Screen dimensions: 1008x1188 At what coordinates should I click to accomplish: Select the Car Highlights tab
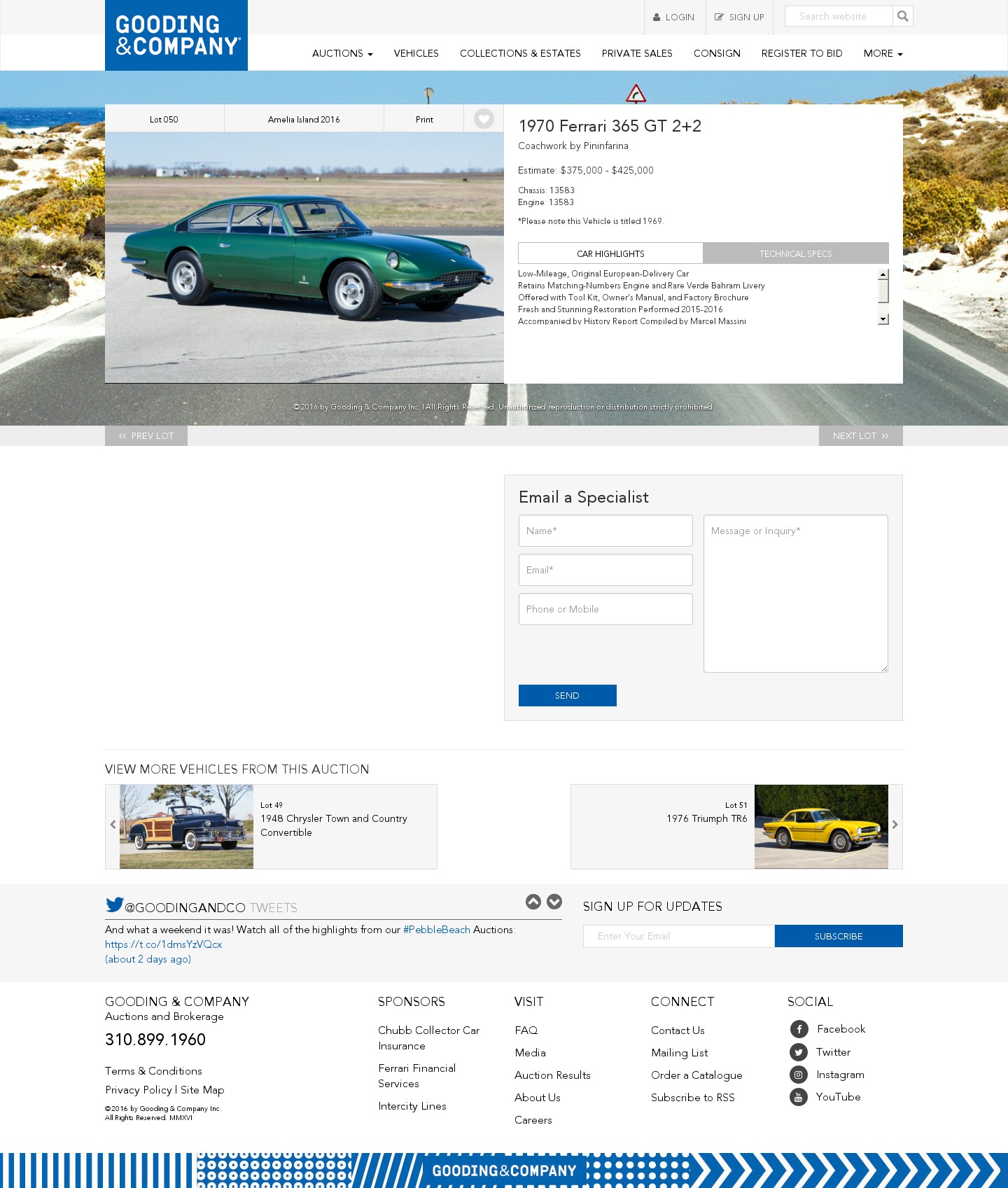click(x=610, y=253)
